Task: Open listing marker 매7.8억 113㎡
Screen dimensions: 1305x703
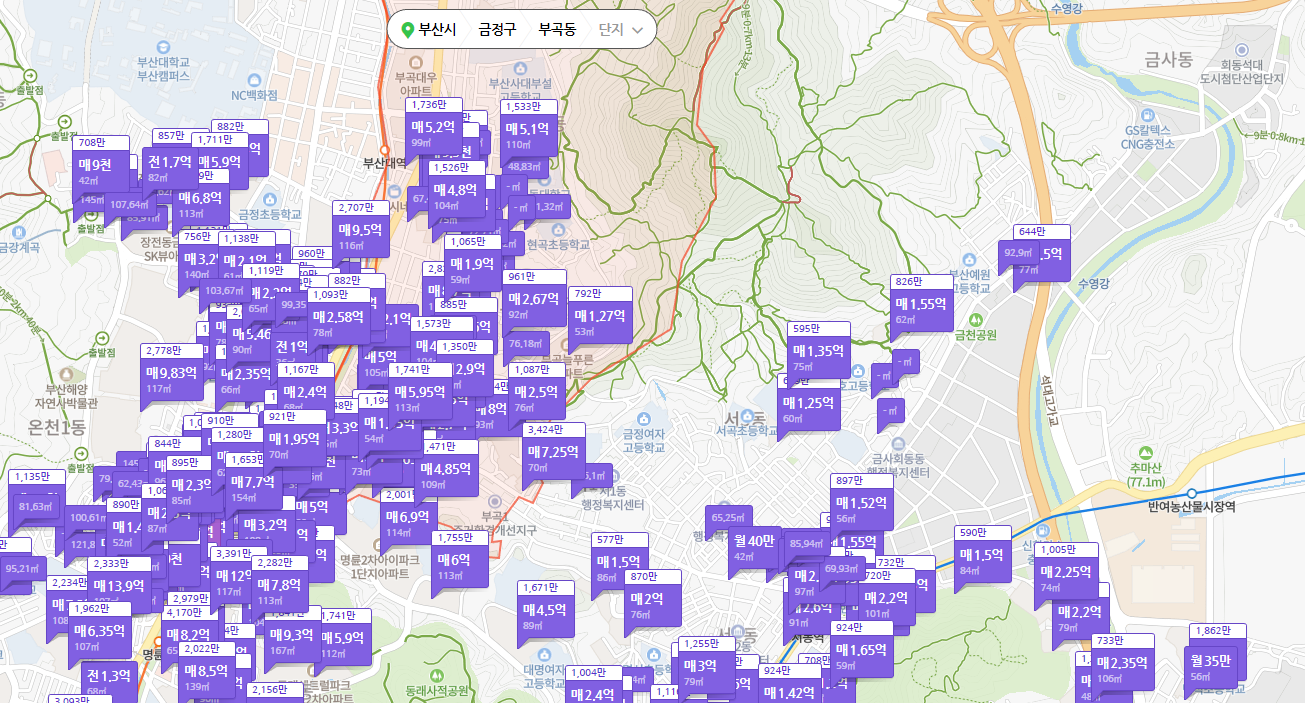Action: pos(279,588)
